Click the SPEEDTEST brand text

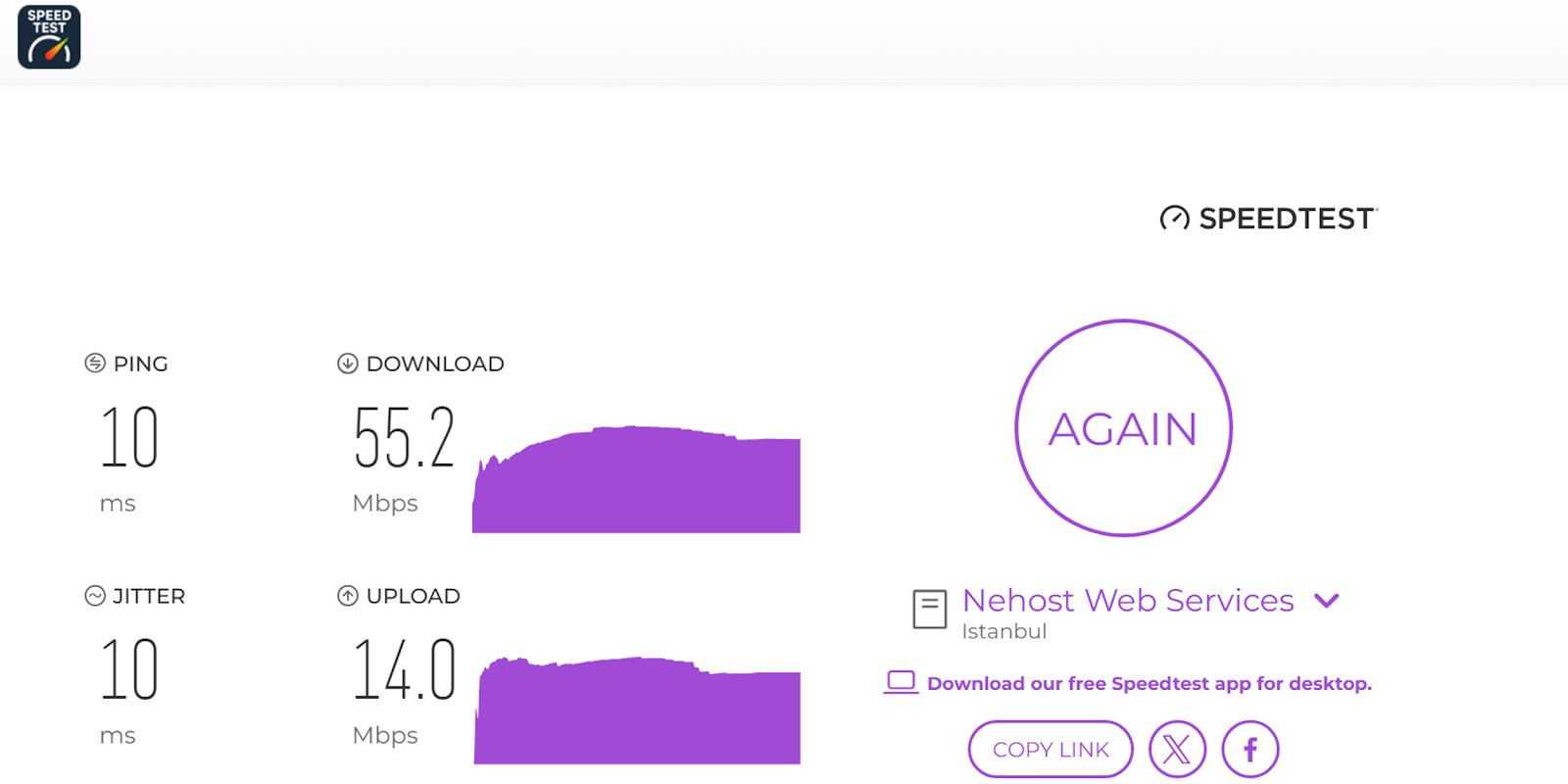1286,219
